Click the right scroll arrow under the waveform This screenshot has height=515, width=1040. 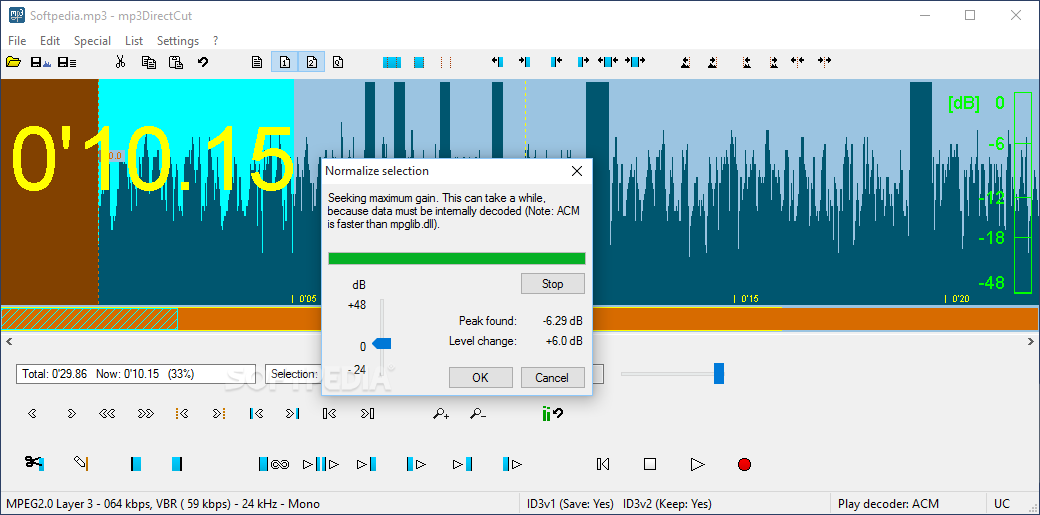[x=1031, y=341]
